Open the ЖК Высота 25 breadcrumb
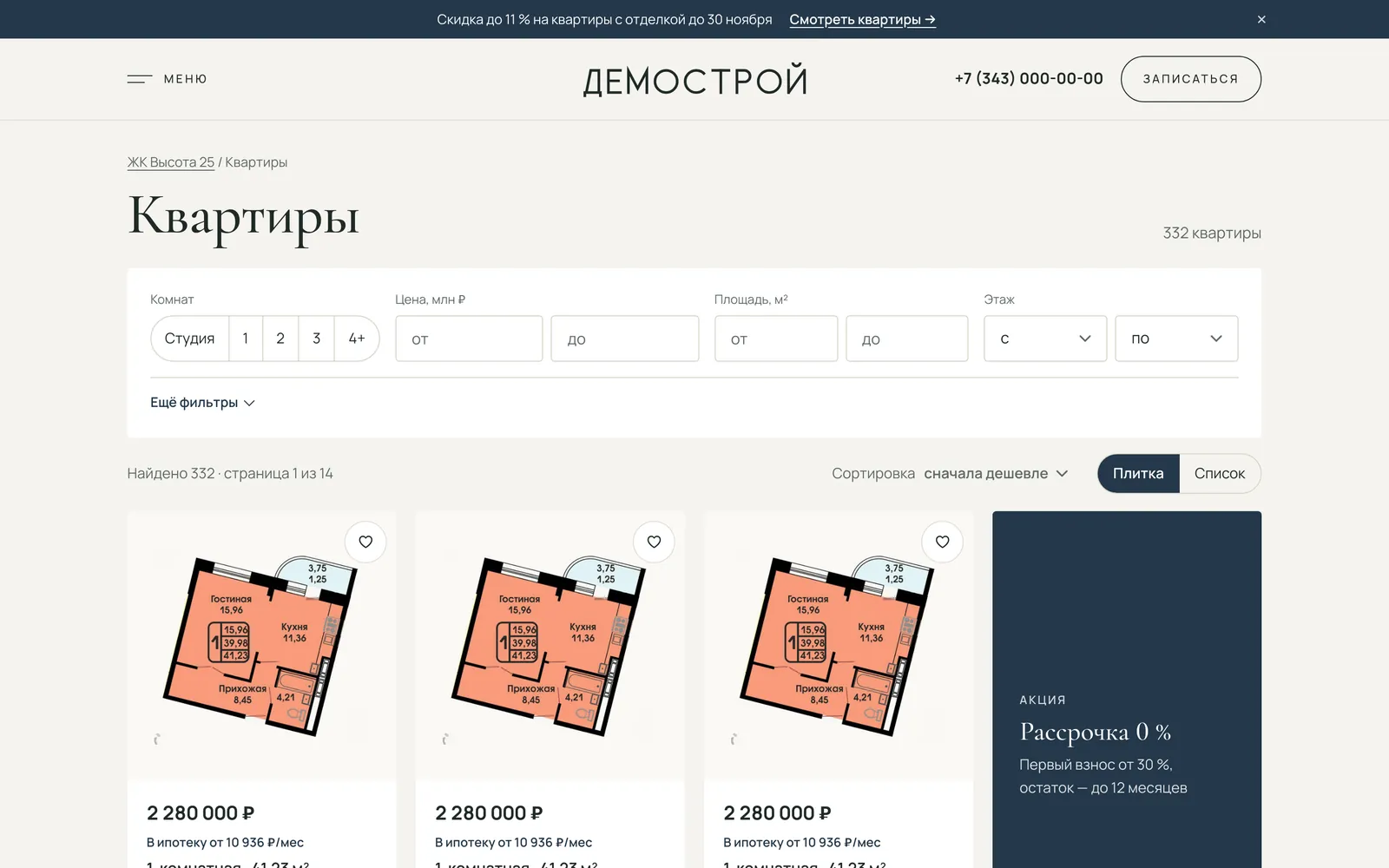This screenshot has height=868, width=1389. (171, 162)
